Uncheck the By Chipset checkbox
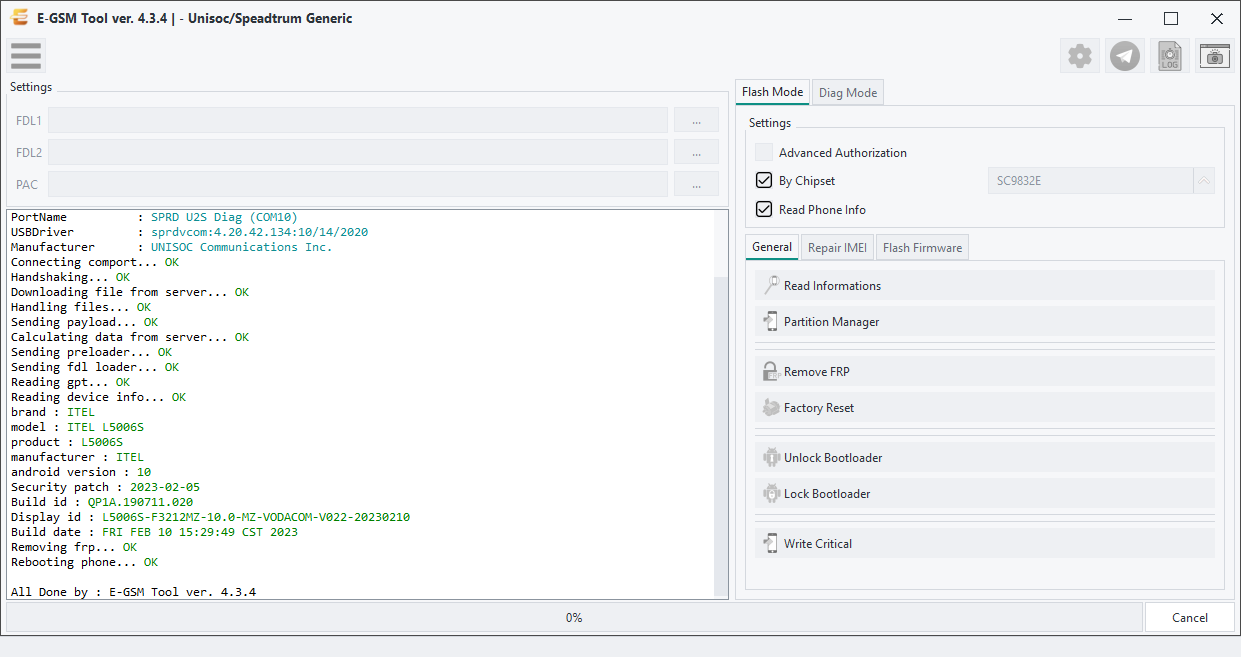 (764, 181)
